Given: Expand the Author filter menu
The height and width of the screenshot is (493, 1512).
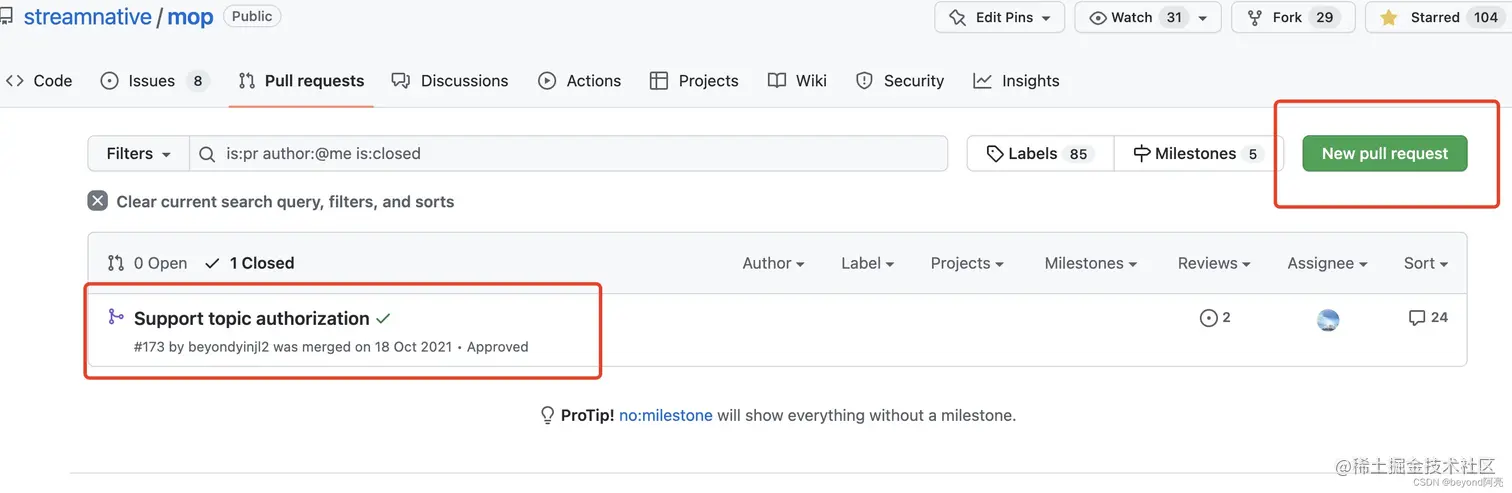Looking at the screenshot, I should [773, 263].
